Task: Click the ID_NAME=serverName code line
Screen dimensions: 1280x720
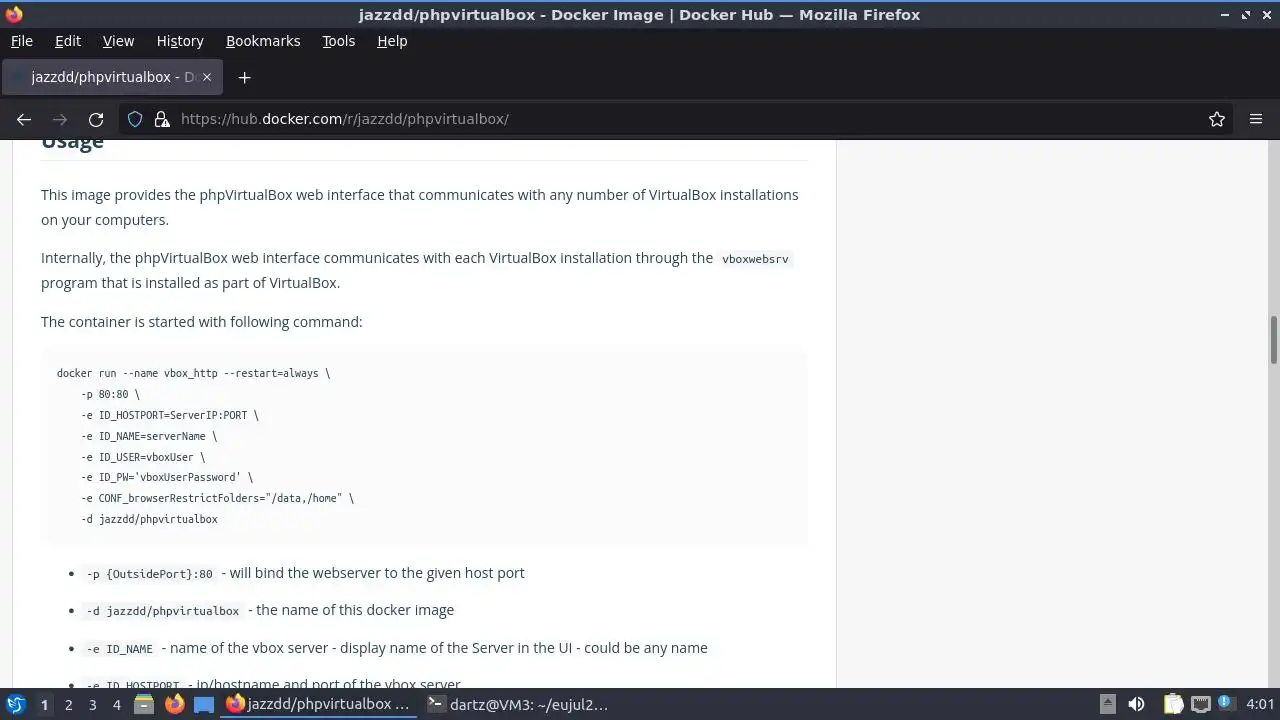Action: (x=149, y=436)
